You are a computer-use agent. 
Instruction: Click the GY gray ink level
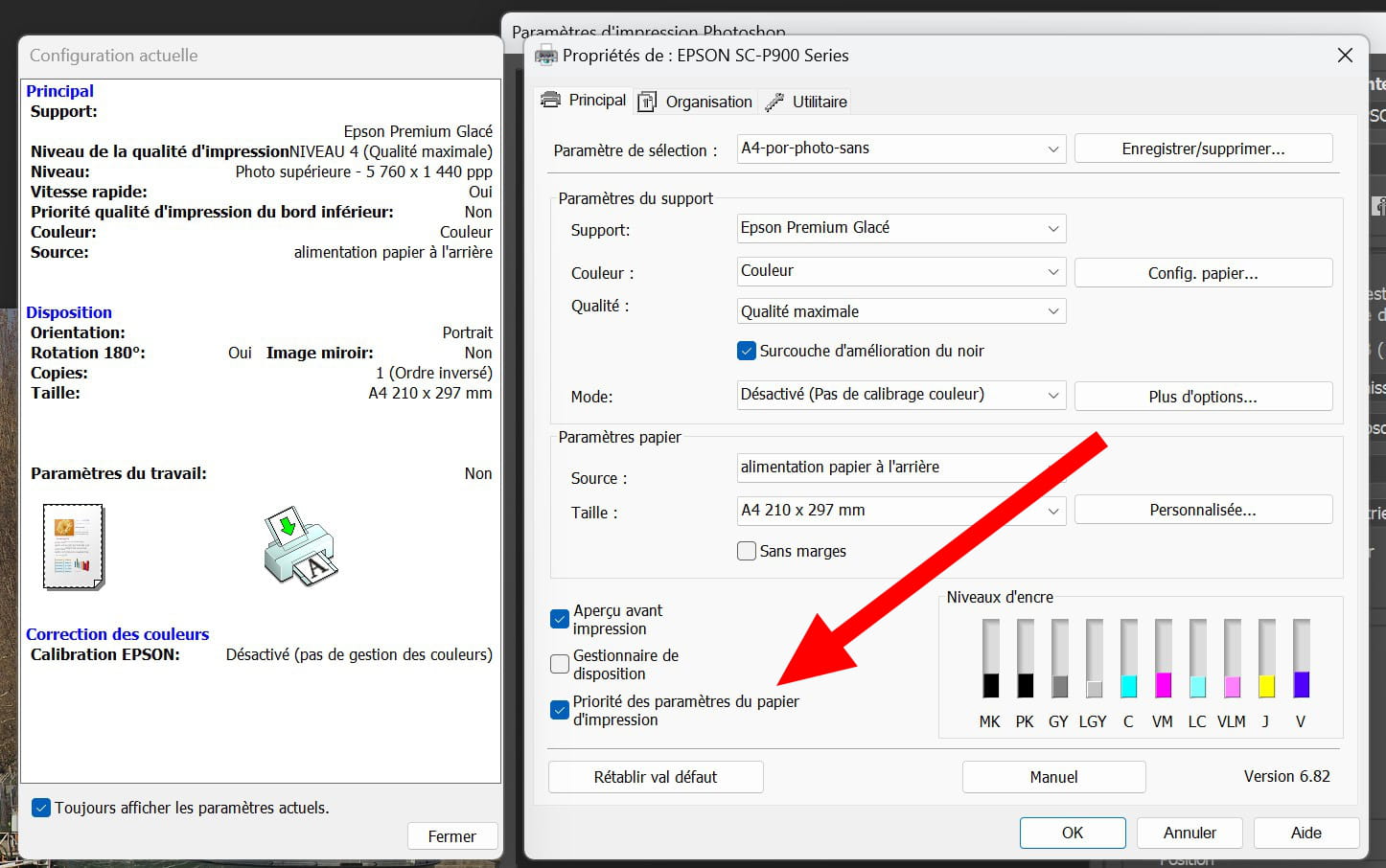click(1060, 658)
